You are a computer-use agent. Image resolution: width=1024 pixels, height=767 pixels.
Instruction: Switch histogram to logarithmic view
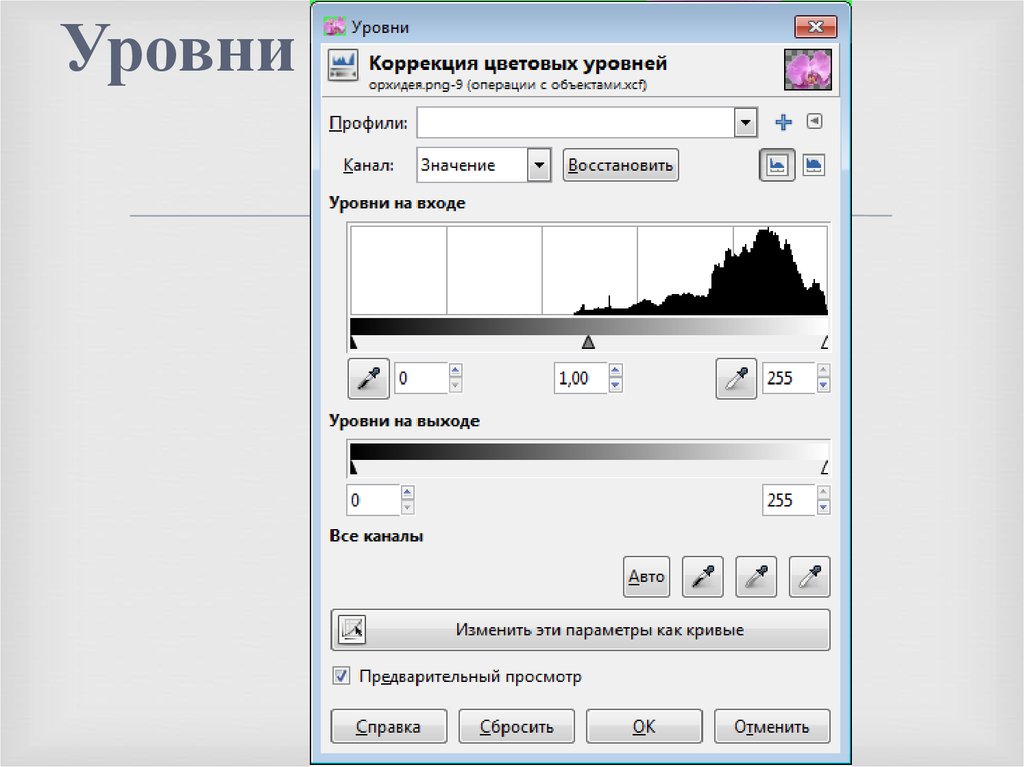(x=814, y=165)
